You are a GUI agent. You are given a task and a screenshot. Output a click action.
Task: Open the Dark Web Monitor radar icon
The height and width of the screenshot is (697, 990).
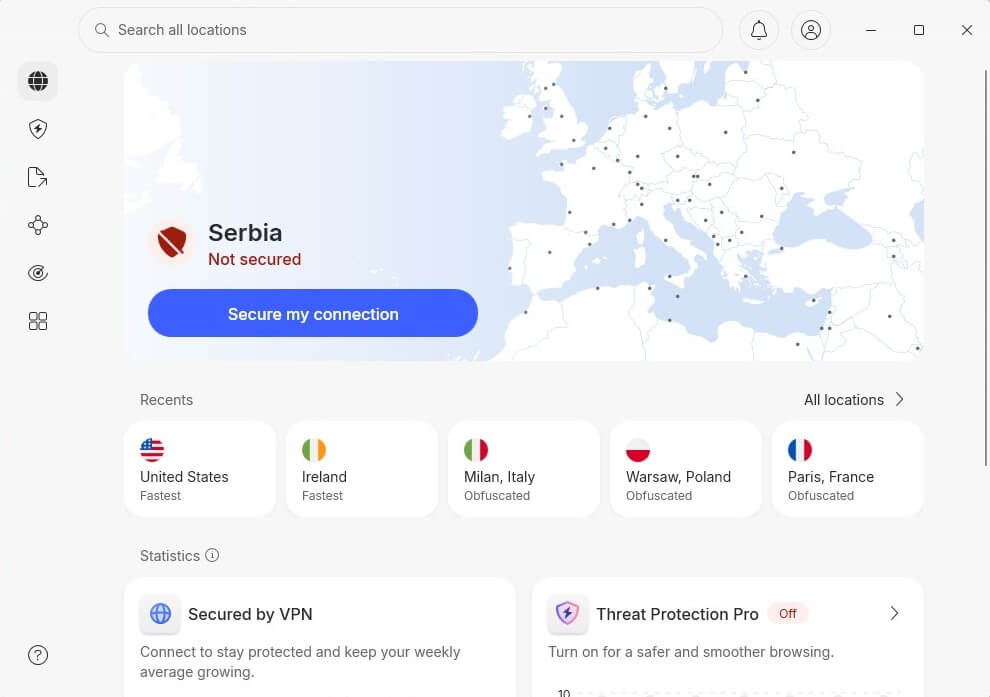[x=38, y=273]
